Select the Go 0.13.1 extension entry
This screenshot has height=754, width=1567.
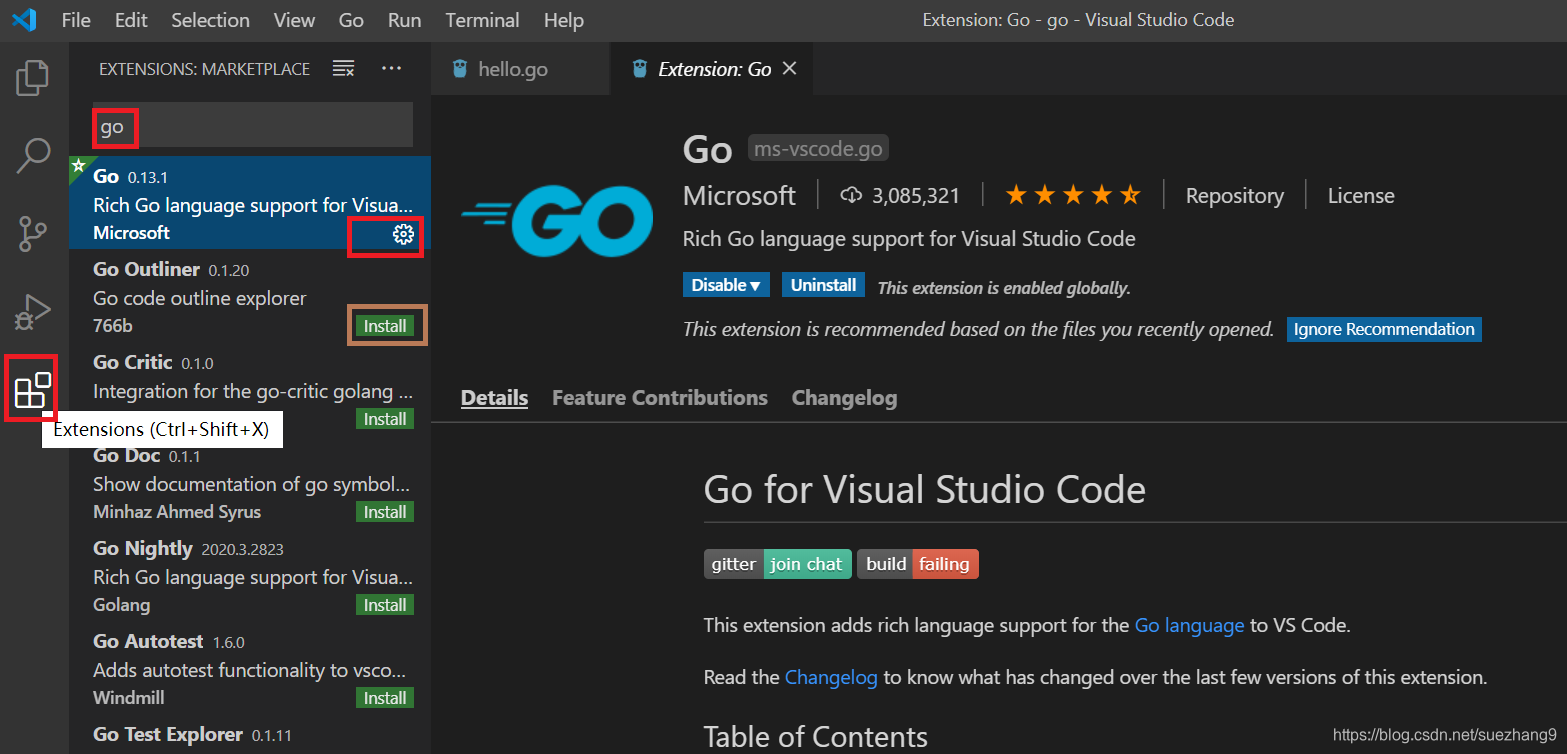[x=250, y=203]
